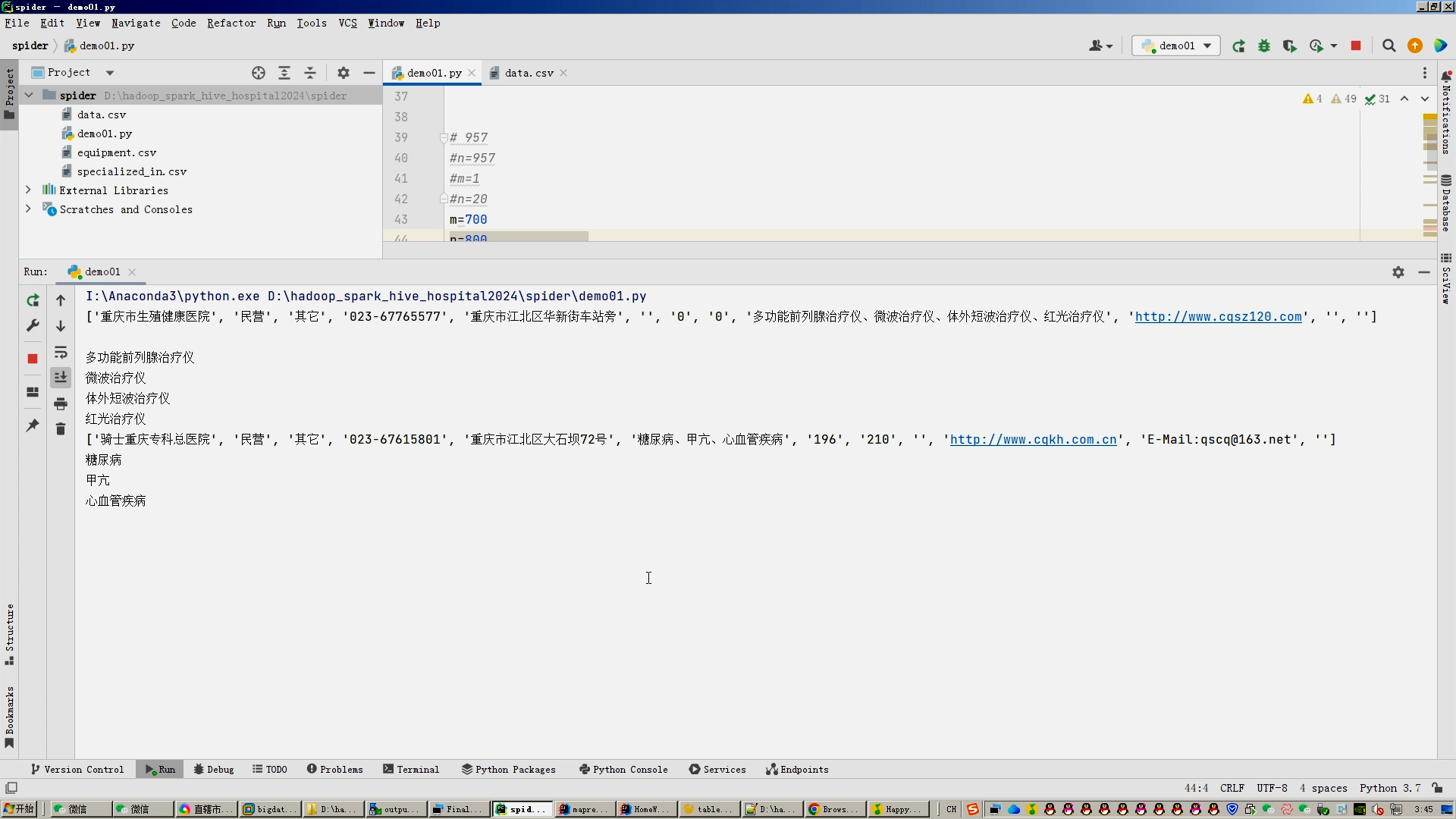Click the Search Everywhere magnifier icon

pos(1389,46)
